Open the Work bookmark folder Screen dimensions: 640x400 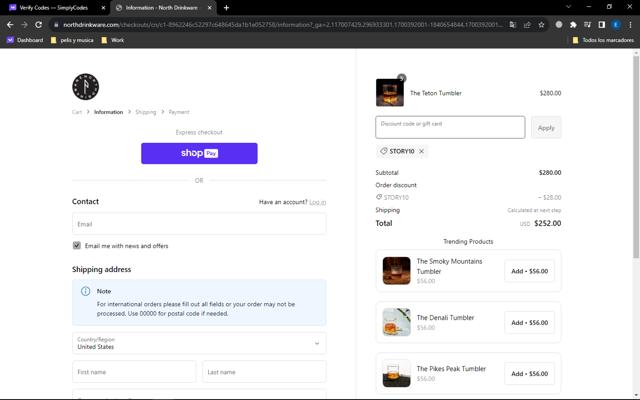(113, 40)
